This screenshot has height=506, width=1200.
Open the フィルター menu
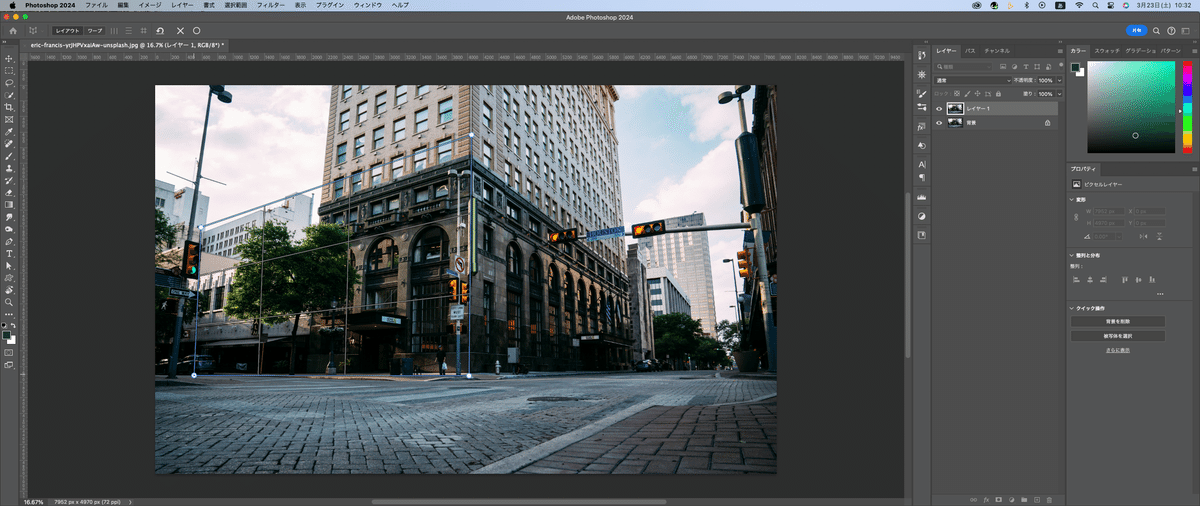270,5
